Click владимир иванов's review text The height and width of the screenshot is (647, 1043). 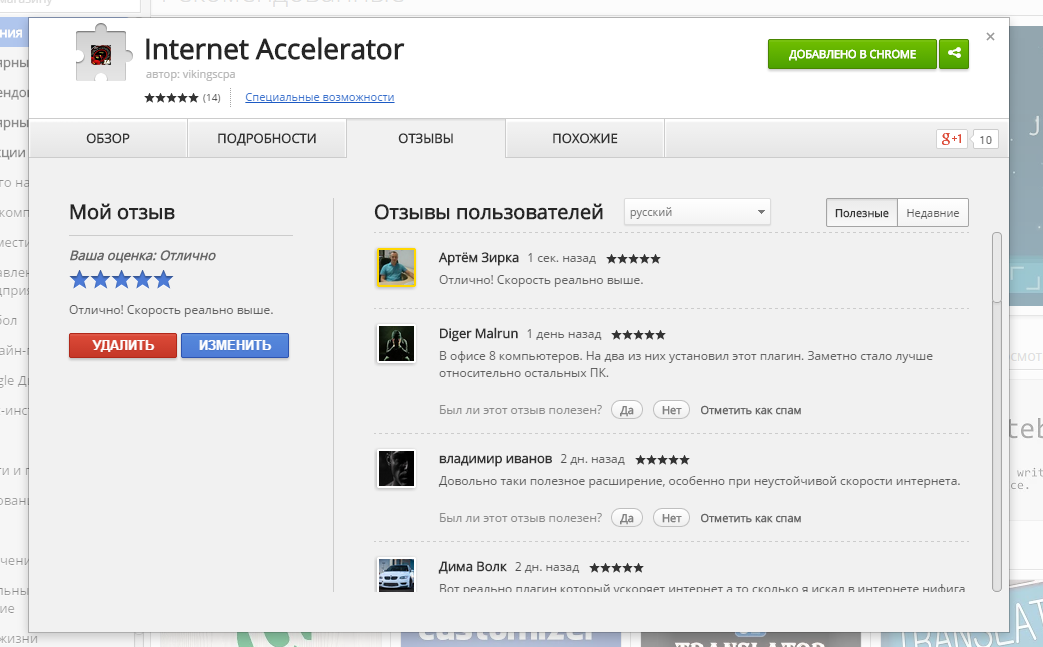(x=699, y=481)
